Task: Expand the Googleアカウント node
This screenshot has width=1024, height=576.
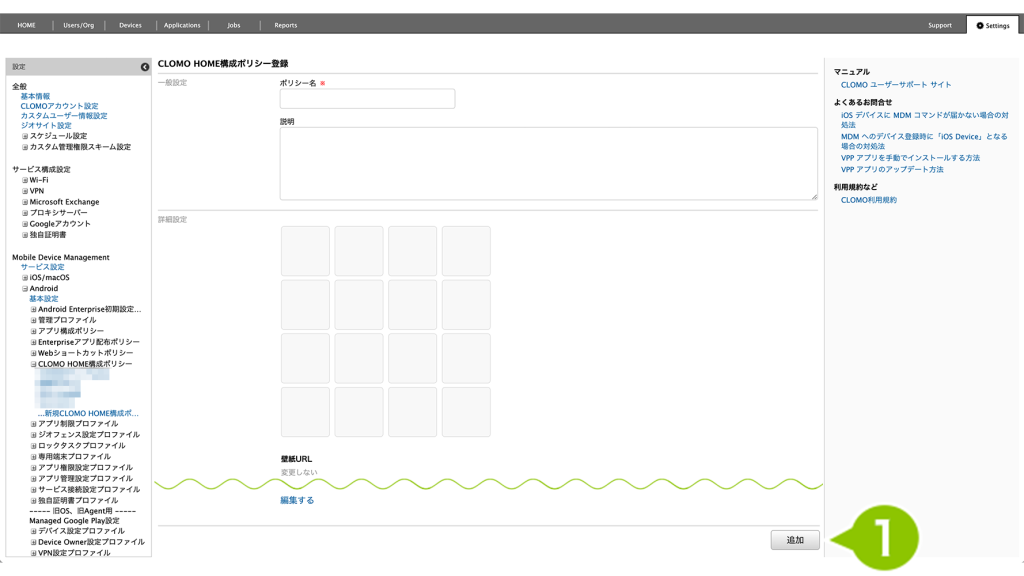Action: click(25, 224)
